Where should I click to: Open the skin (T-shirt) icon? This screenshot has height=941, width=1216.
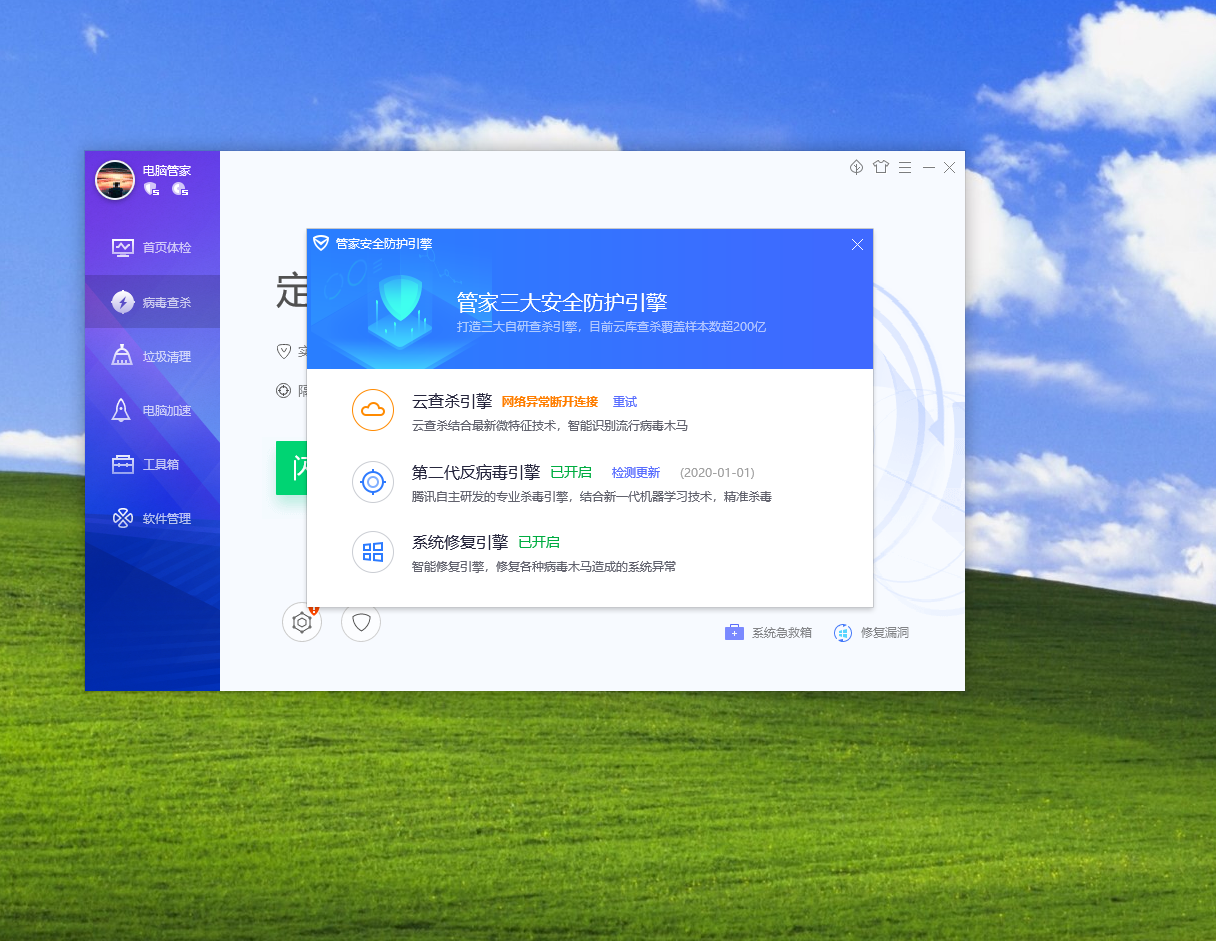[x=880, y=167]
